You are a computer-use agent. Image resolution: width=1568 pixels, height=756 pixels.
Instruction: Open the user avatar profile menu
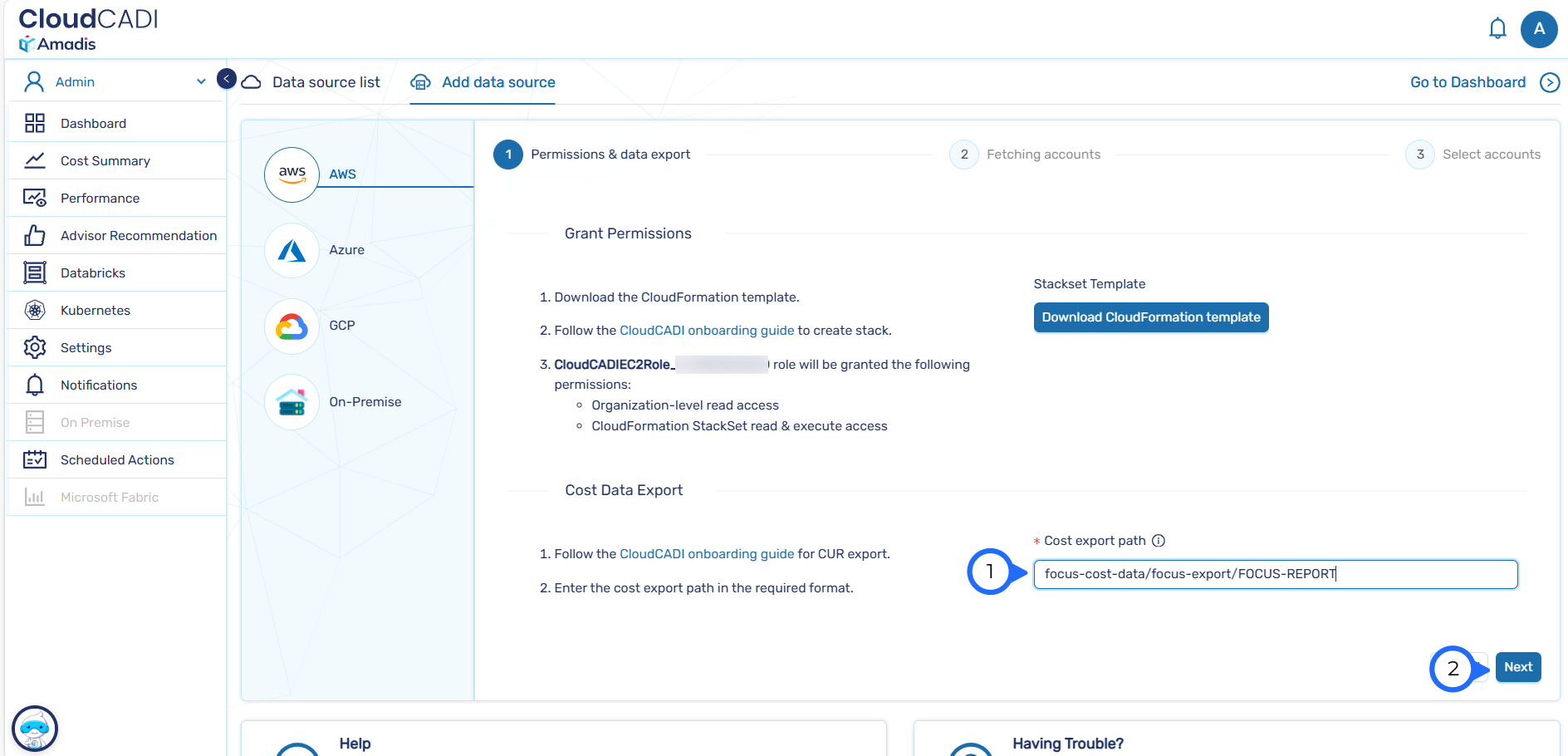point(1538,29)
